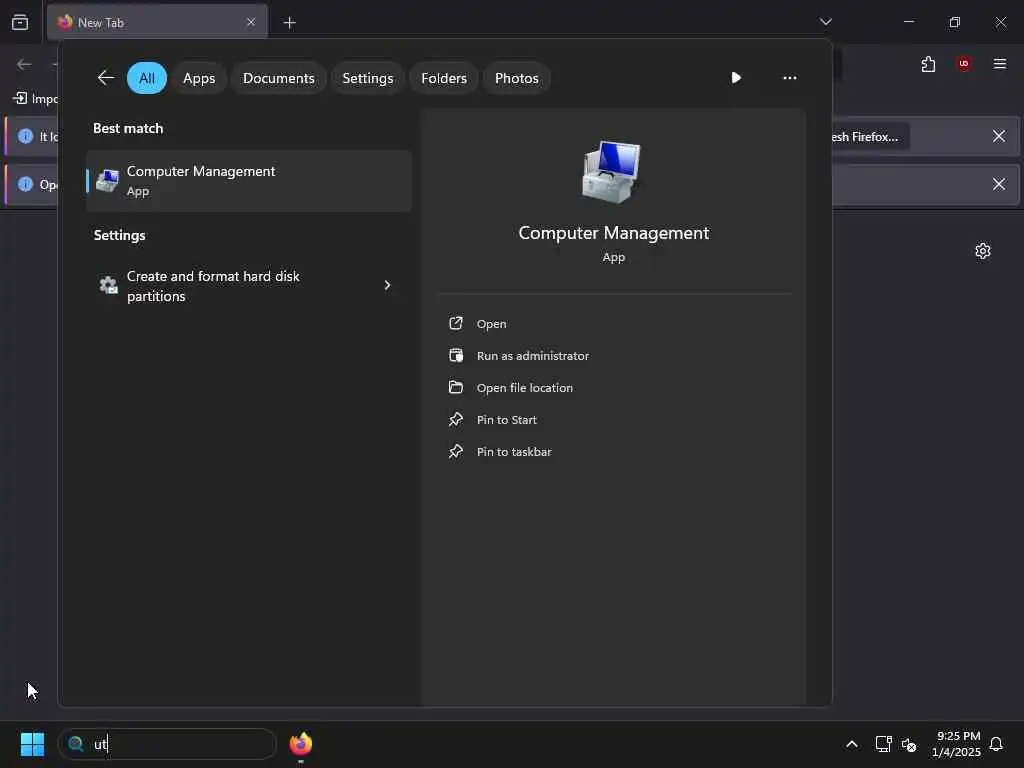Open Computer Management best match result
The height and width of the screenshot is (768, 1024).
click(x=249, y=181)
